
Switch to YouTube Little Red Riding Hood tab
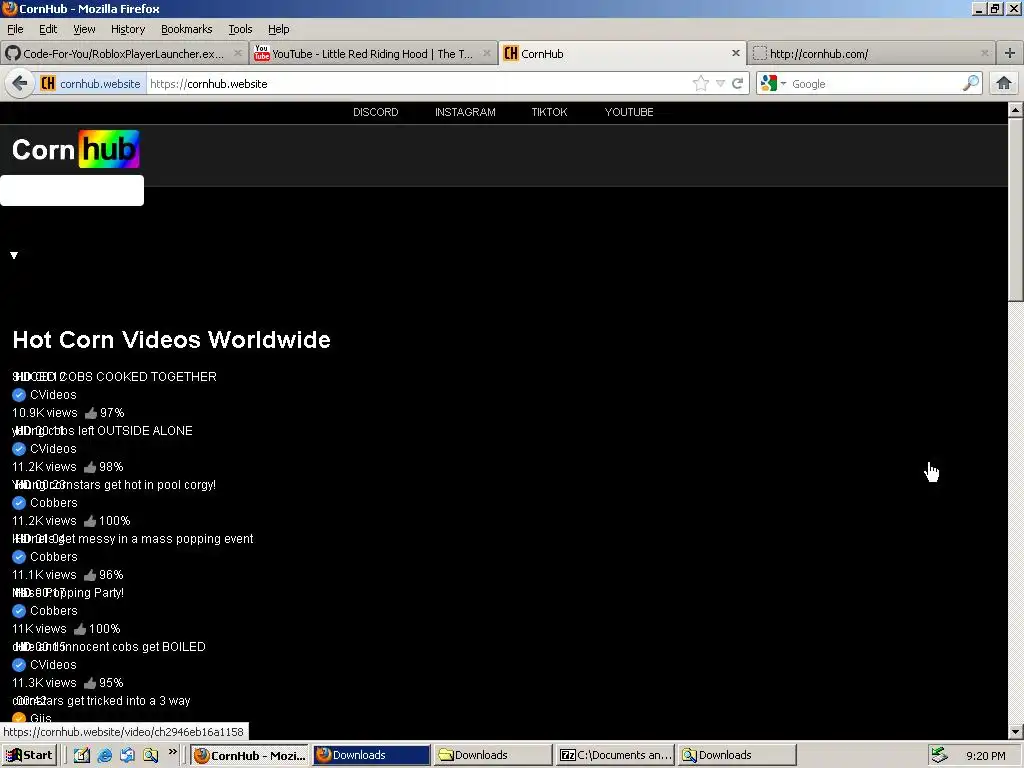coord(373,54)
